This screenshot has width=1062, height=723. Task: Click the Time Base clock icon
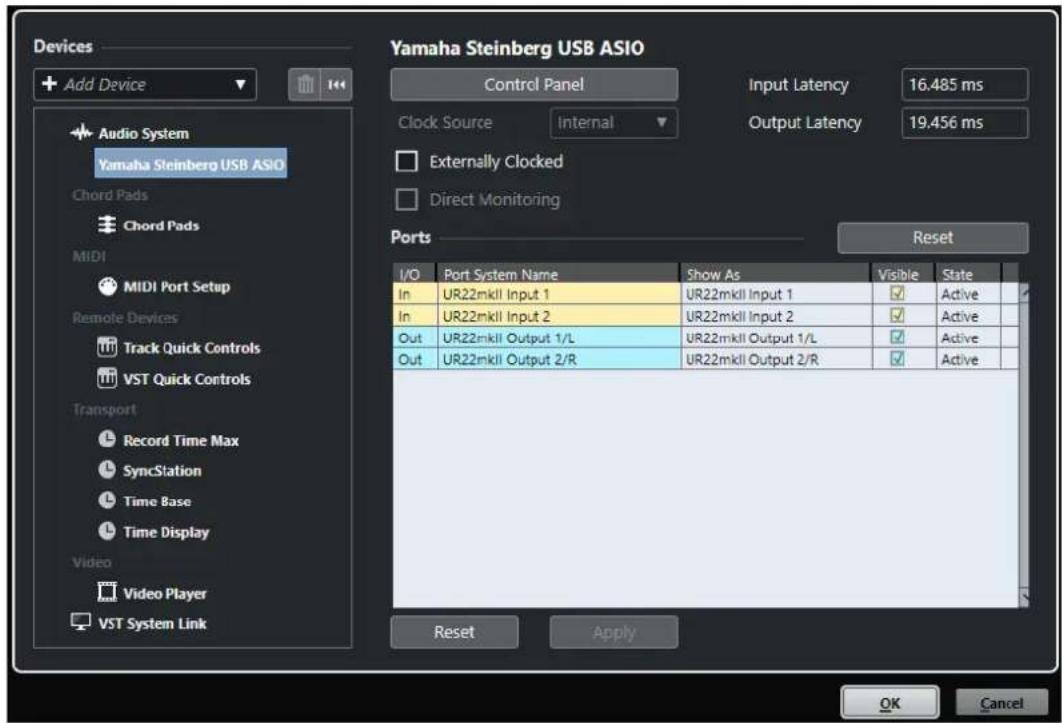(107, 501)
